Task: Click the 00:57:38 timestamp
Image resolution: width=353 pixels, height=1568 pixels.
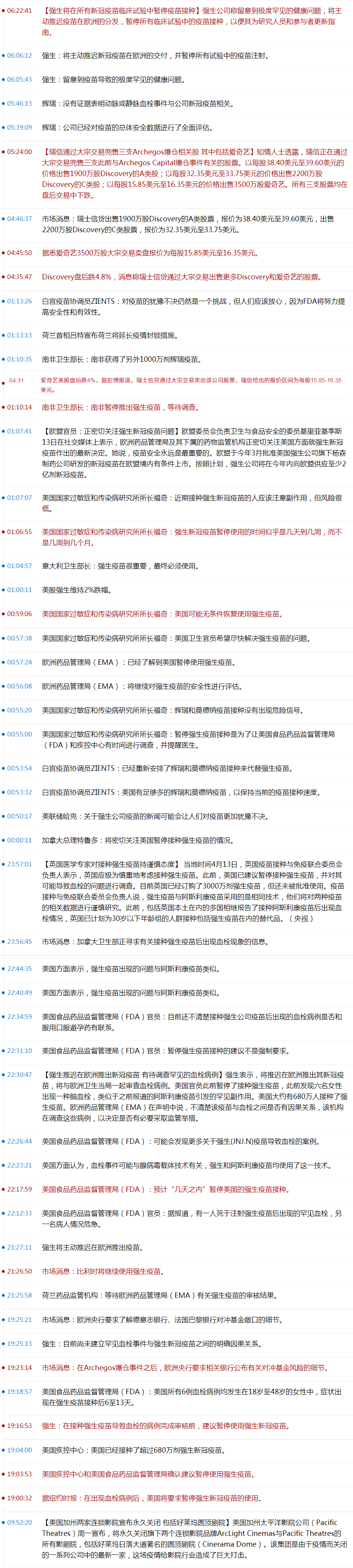Action: [19, 638]
